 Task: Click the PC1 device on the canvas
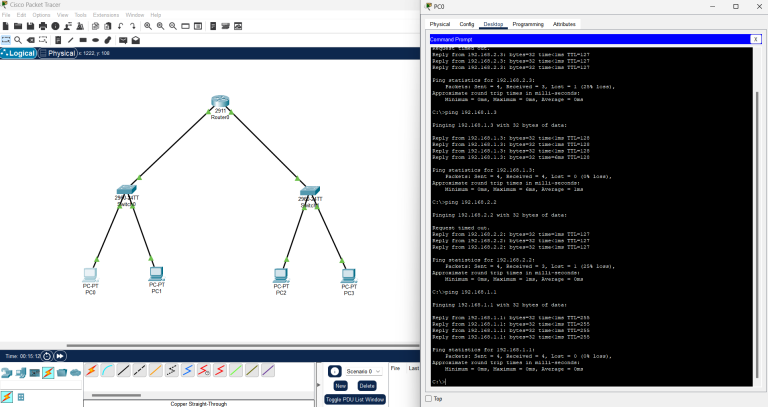pyautogui.click(x=156, y=273)
